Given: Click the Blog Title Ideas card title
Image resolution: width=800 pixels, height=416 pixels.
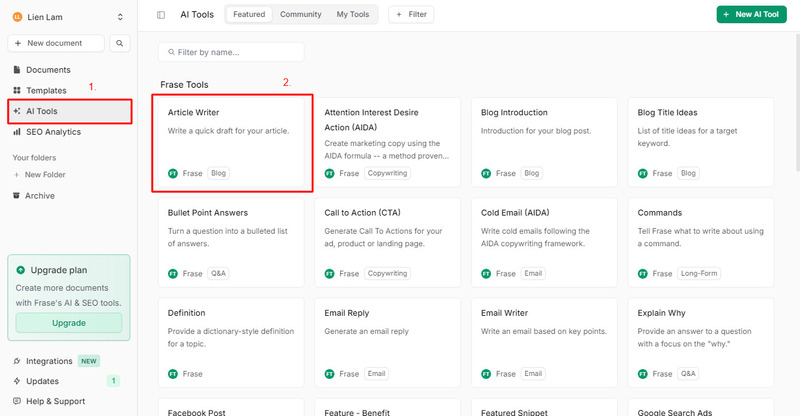Looking at the screenshot, I should pyautogui.click(x=667, y=112).
